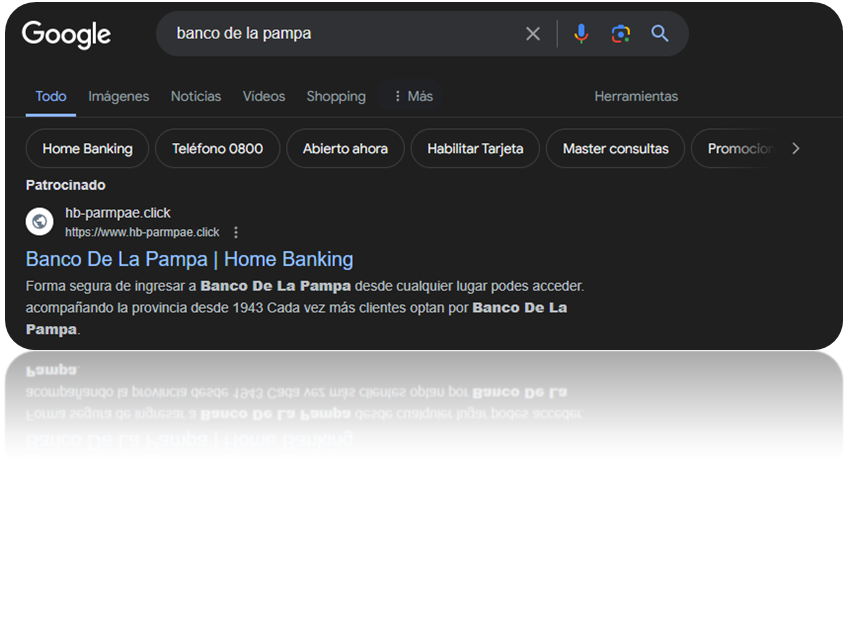The image size is (848, 636).
Task: Start voice search with the microphone icon
Action: click(581, 34)
